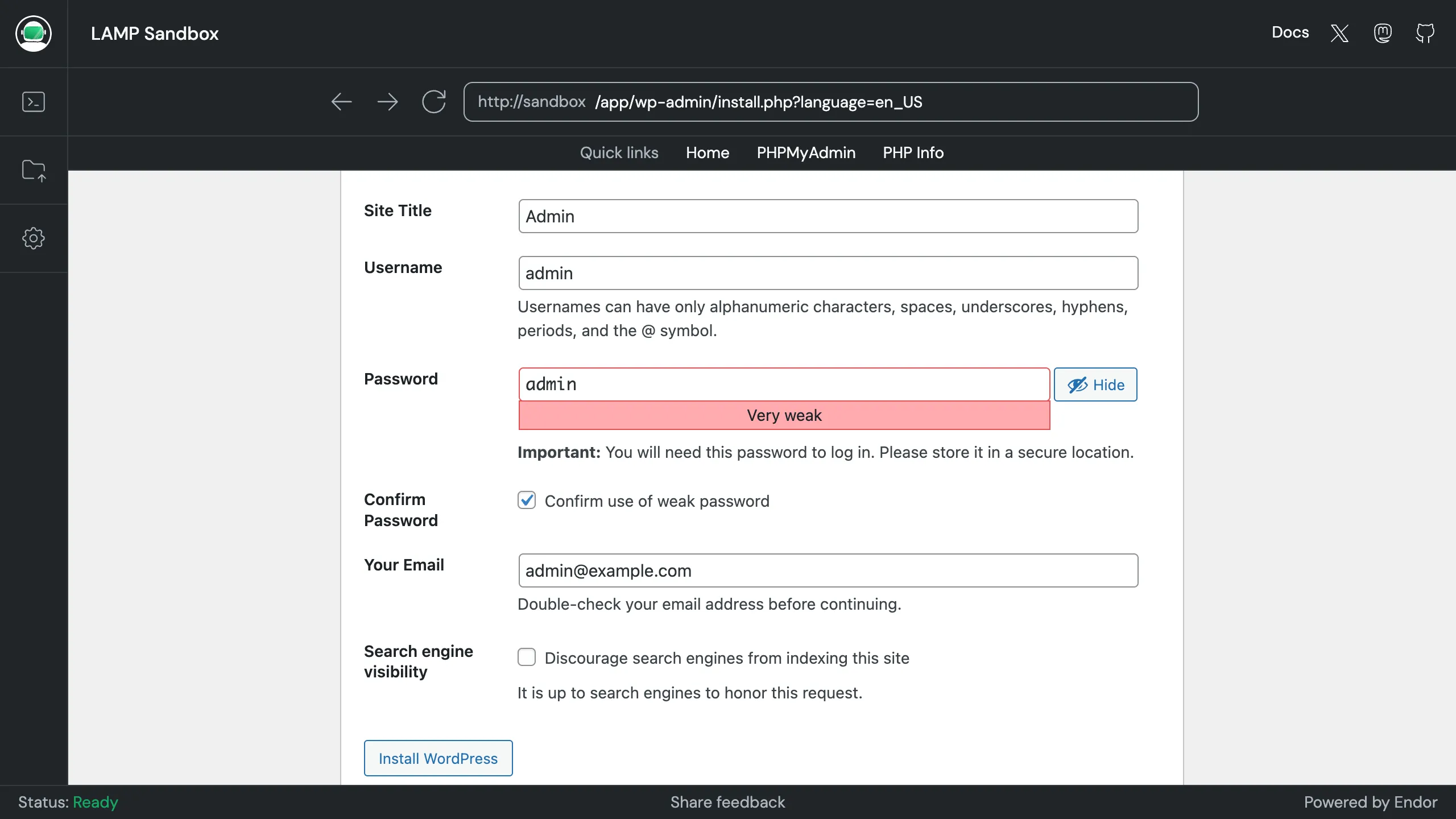The height and width of the screenshot is (819, 1456).
Task: Click the Install WordPress button
Action: pyautogui.click(x=438, y=758)
